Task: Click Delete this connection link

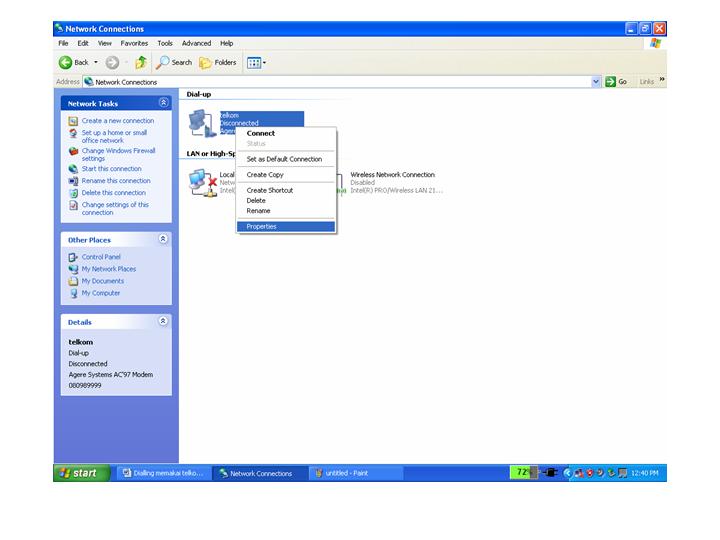Action: pyautogui.click(x=114, y=192)
